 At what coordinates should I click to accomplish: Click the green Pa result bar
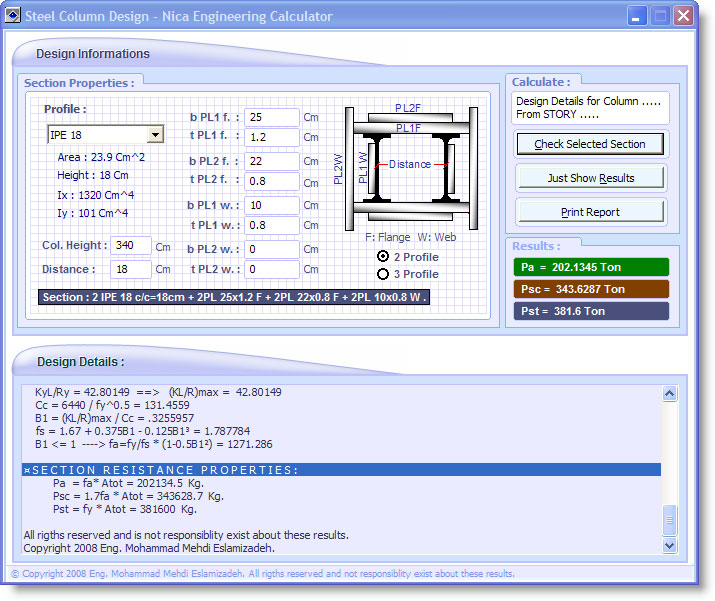(x=590, y=267)
